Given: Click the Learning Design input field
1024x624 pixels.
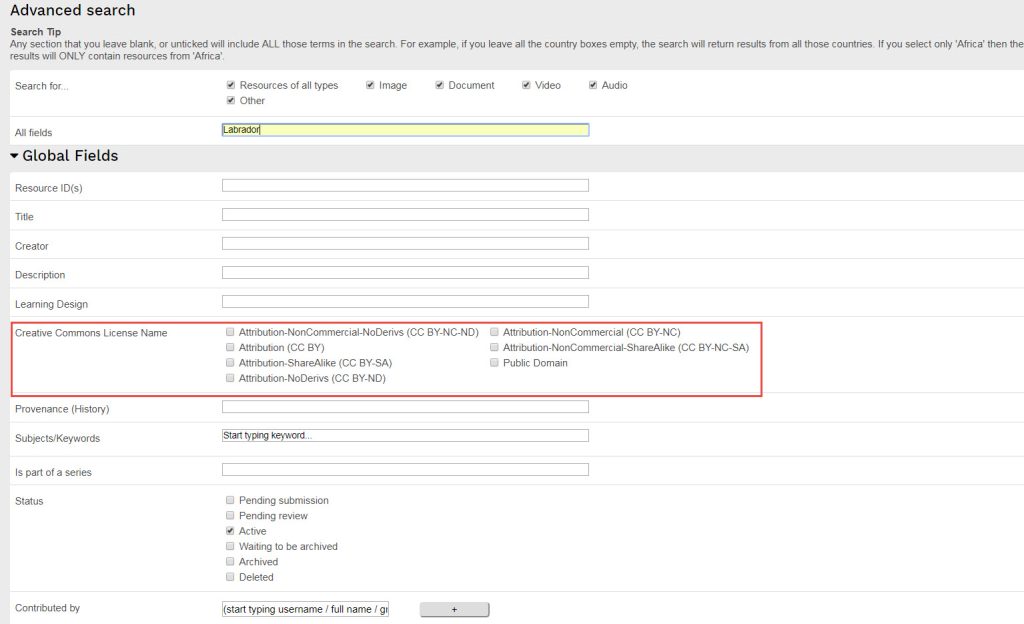Looking at the screenshot, I should tap(405, 302).
